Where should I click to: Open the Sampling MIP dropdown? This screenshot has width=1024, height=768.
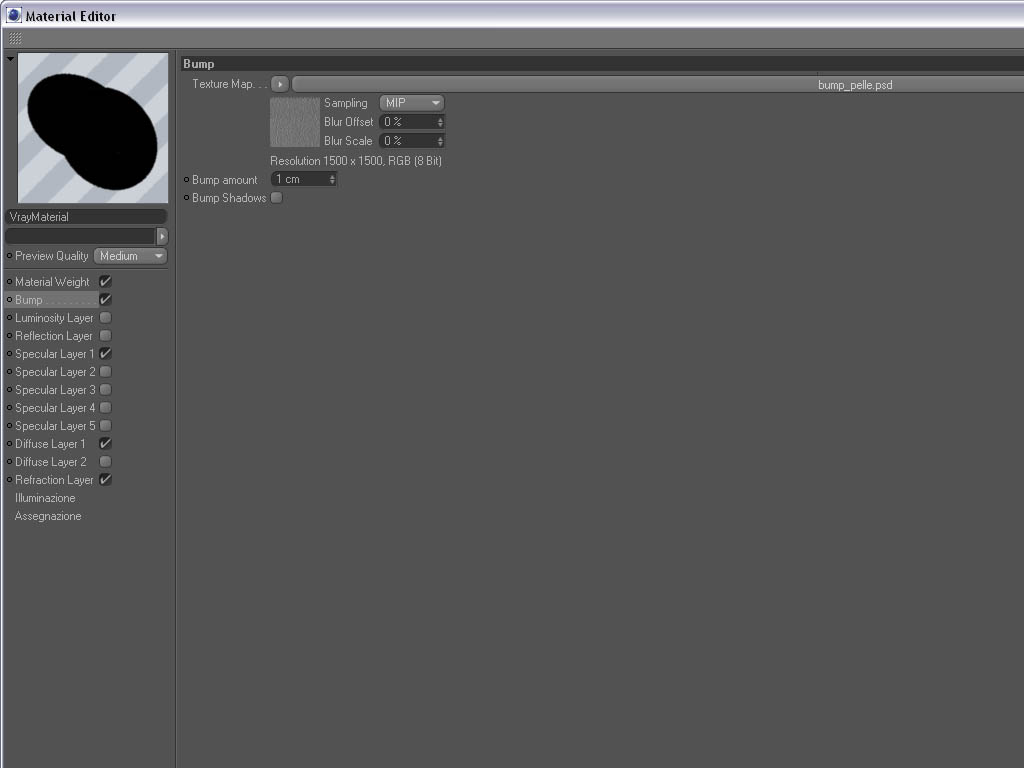click(x=411, y=103)
